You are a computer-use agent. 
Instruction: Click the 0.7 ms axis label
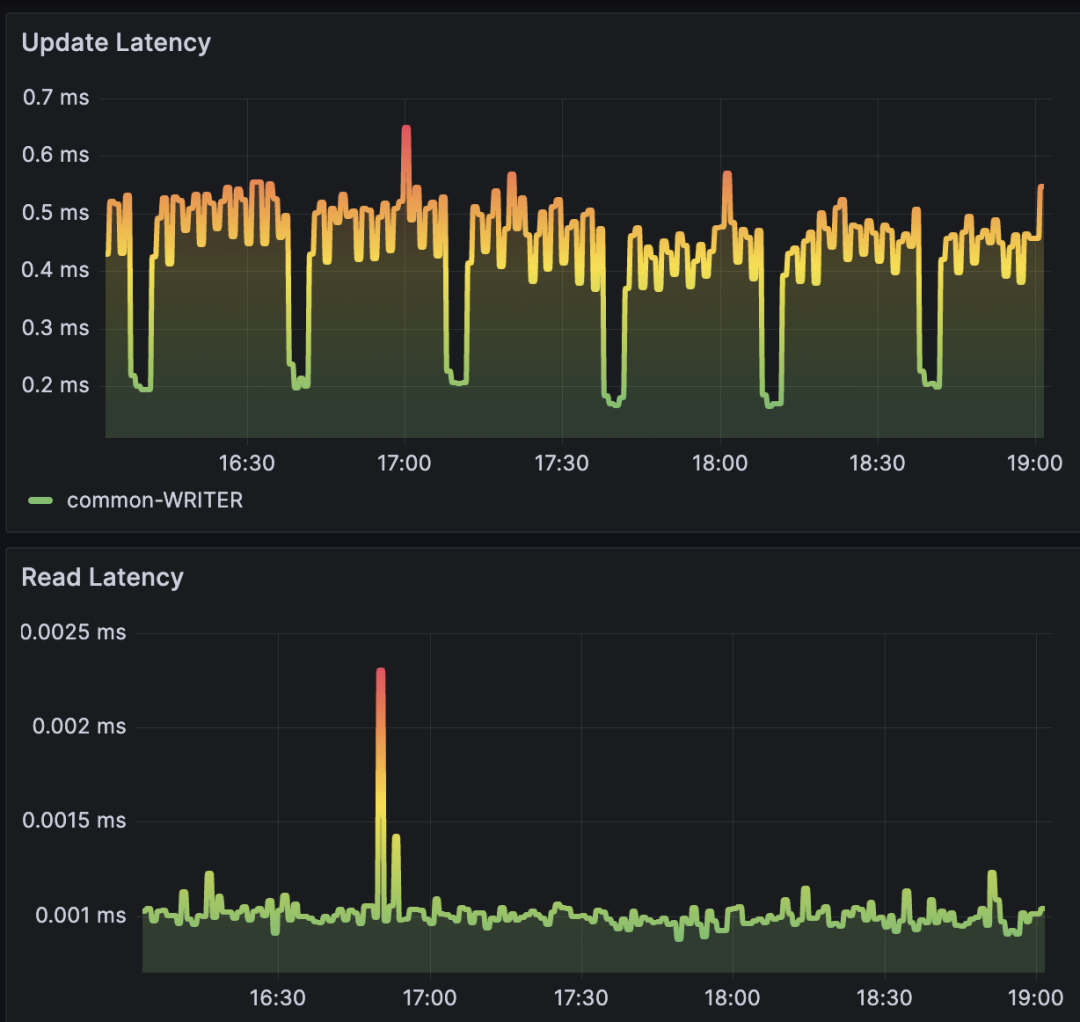click(x=56, y=97)
